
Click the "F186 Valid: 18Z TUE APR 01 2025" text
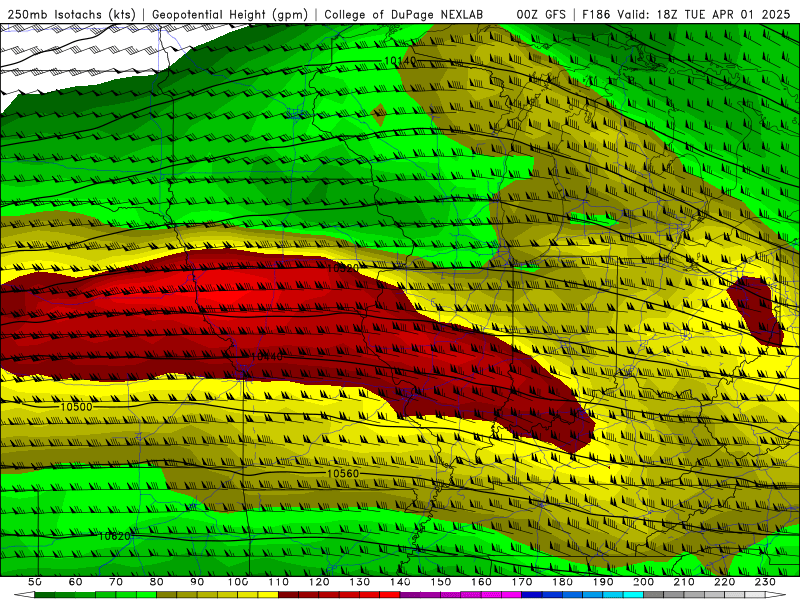tap(686, 15)
